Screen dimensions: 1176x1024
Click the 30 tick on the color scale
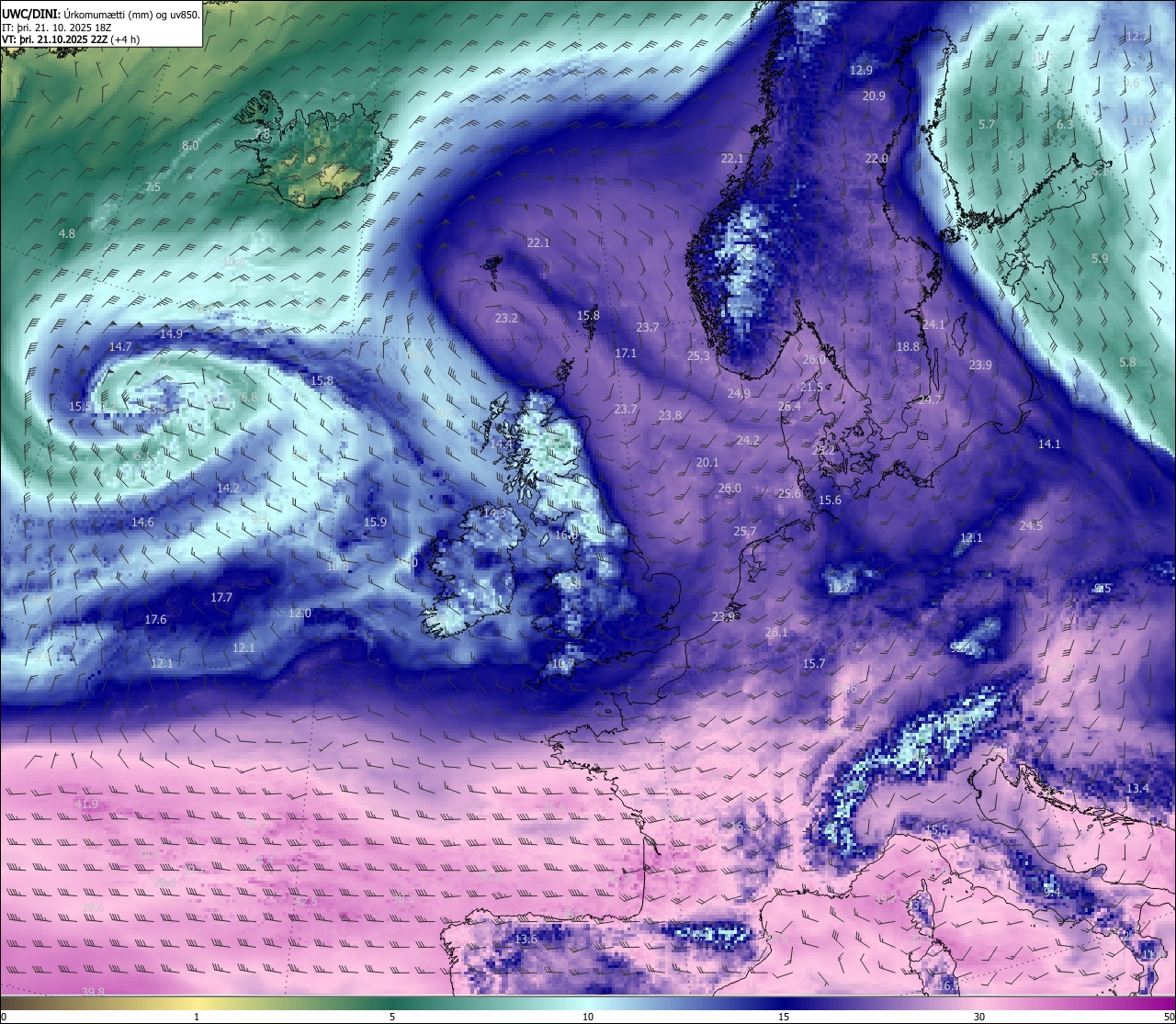(x=979, y=1017)
